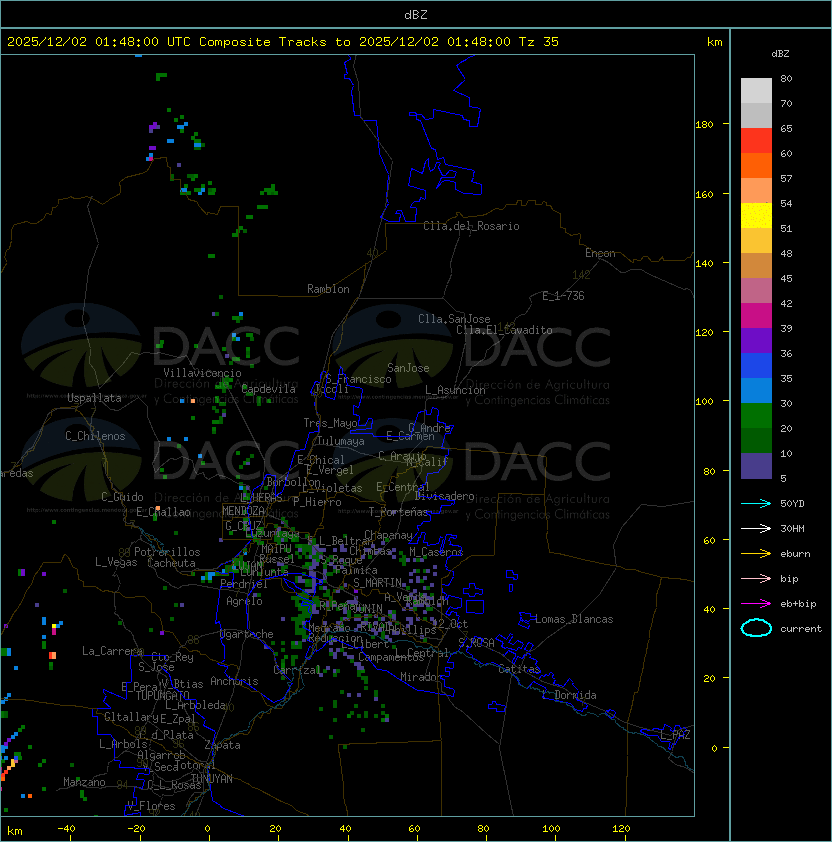
Task: Select the light gray swatch below 80 dBZ
Action: 756,90
